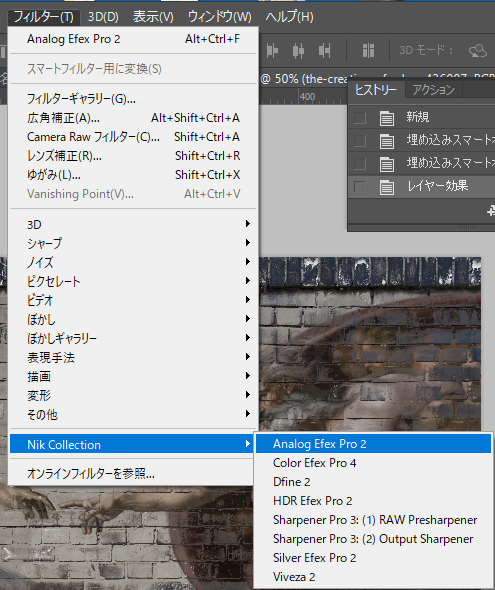
Task: Toggle history brush source for second 埋め込みスマート row
Action: pyautogui.click(x=360, y=164)
